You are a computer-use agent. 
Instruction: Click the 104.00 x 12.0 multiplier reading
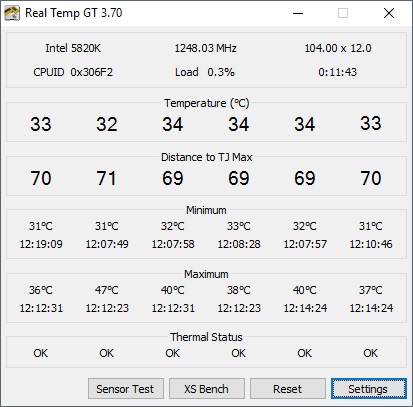[338, 48]
